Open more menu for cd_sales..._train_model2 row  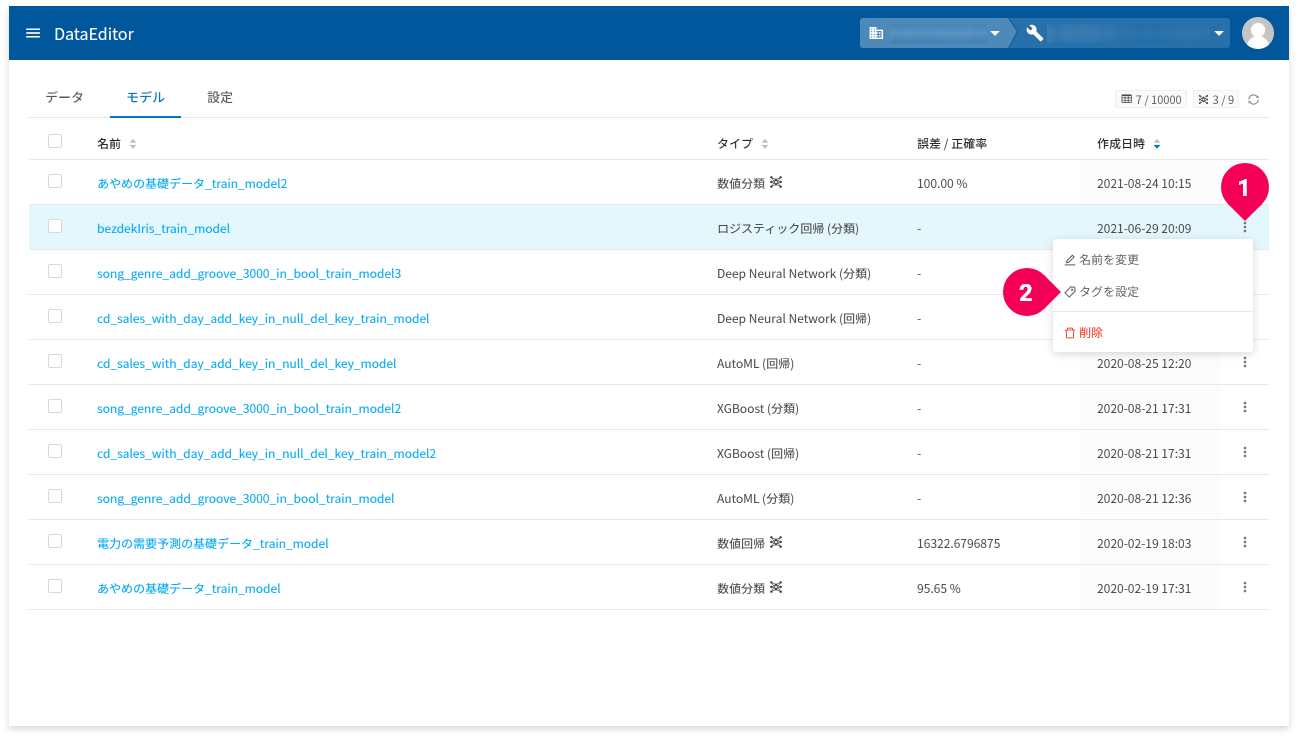[x=1245, y=452]
